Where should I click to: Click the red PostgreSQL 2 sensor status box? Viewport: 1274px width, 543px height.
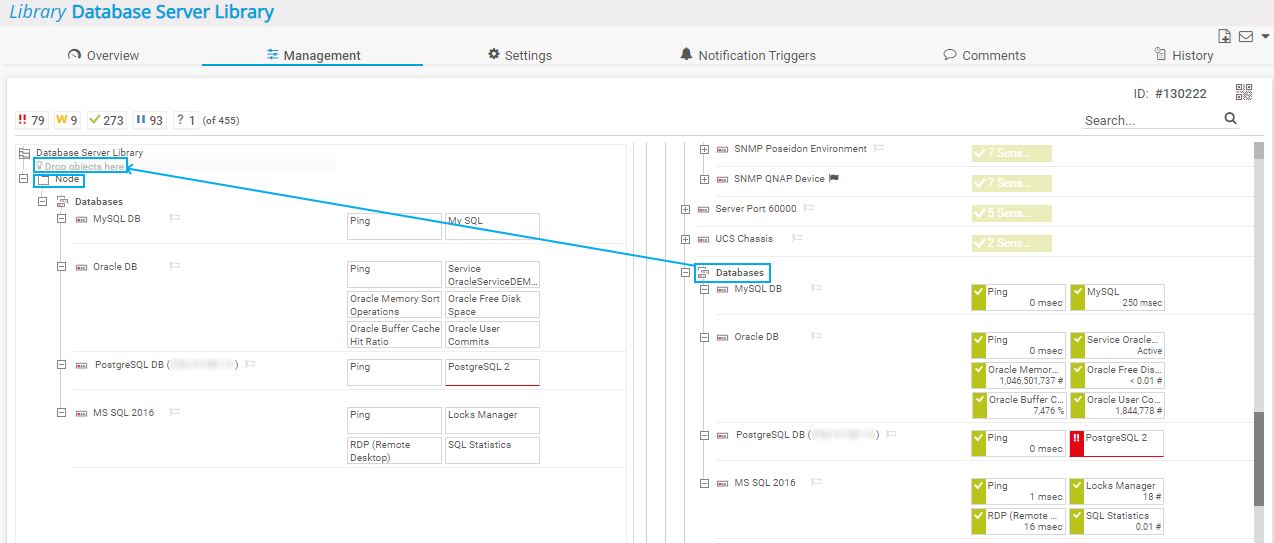click(x=1116, y=443)
